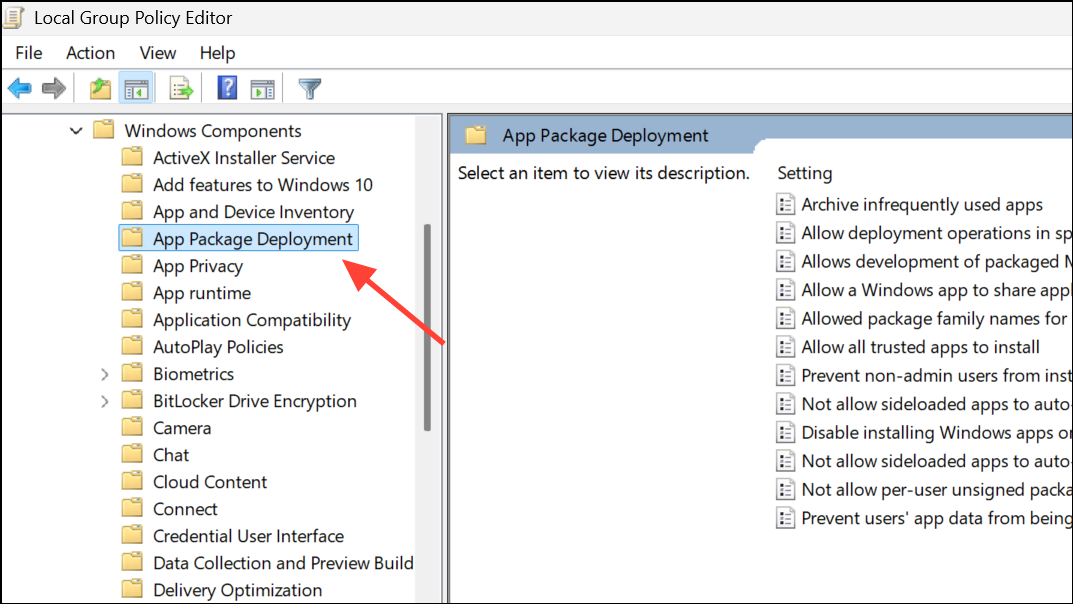Select the App runtime folder
The height and width of the screenshot is (604, 1073).
point(202,293)
